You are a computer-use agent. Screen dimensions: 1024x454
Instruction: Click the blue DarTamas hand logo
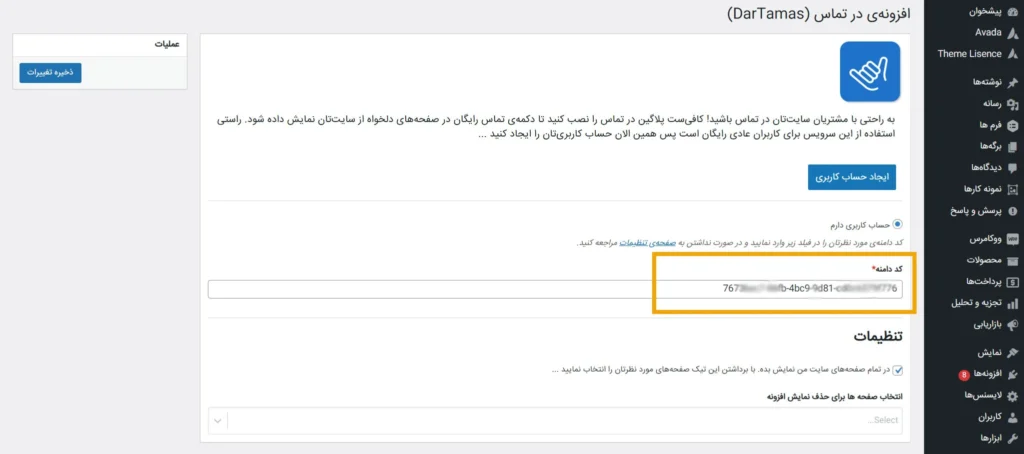tap(870, 72)
